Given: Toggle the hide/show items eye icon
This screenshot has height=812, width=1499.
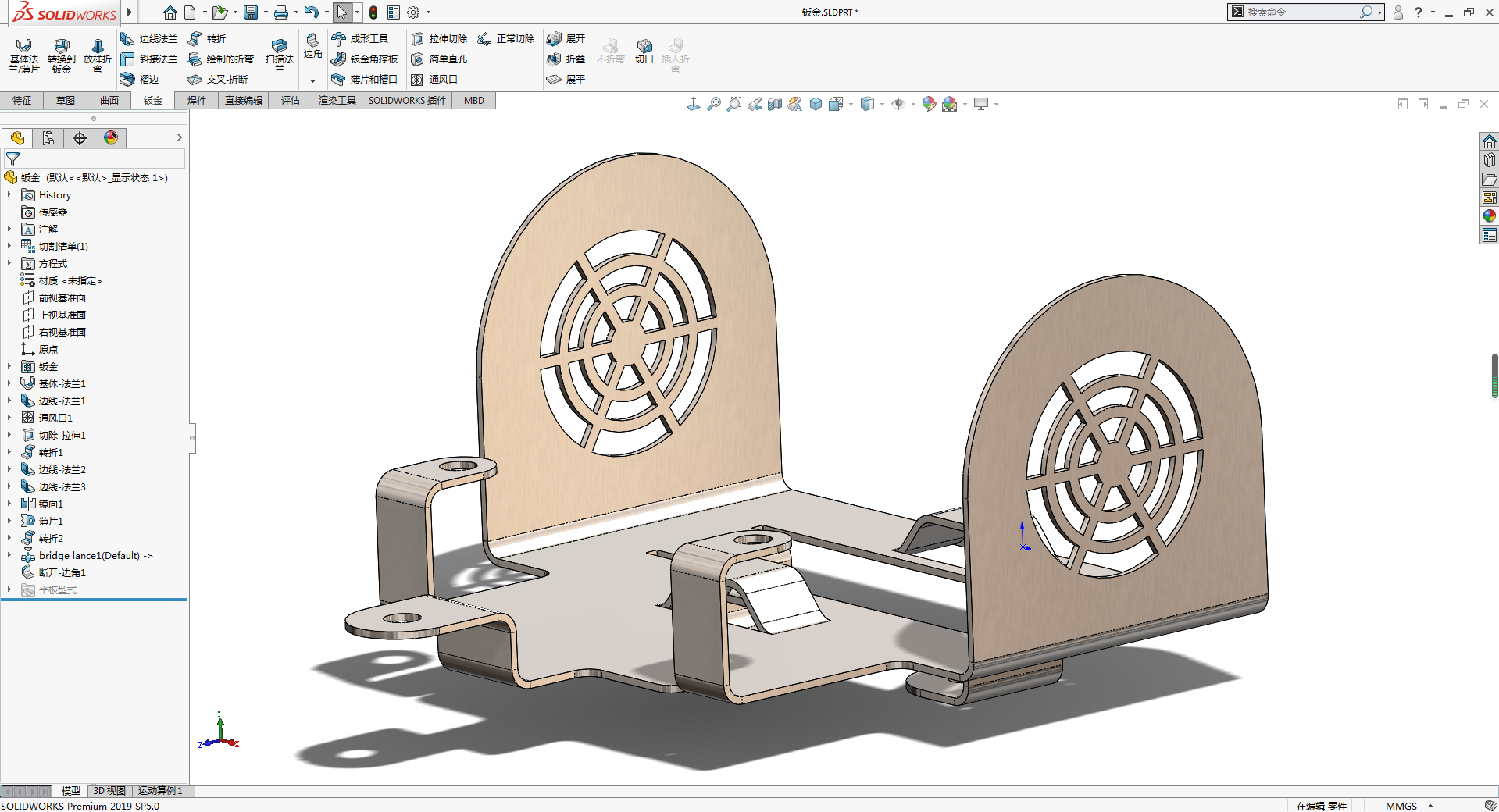Looking at the screenshot, I should tap(898, 104).
